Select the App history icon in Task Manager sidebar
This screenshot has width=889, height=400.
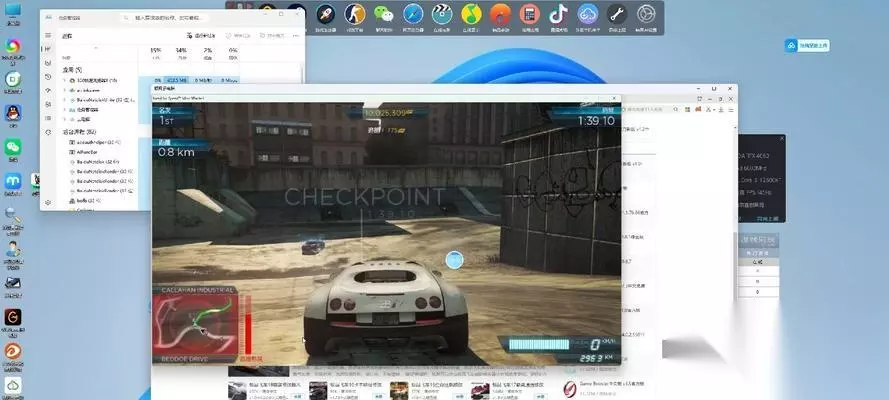(48, 77)
